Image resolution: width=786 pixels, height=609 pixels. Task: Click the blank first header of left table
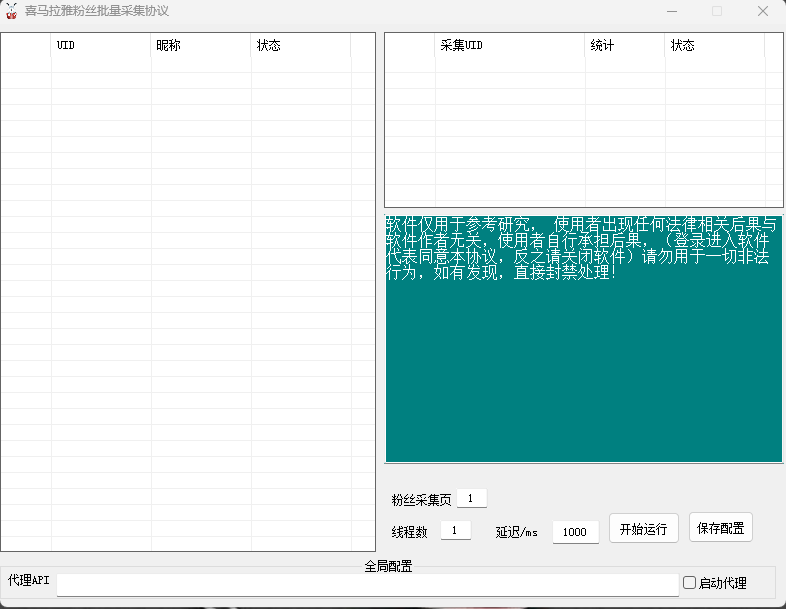point(26,46)
